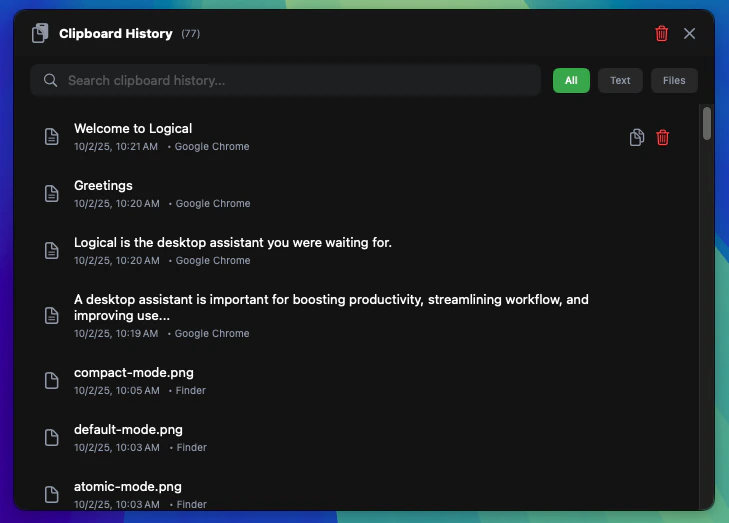
Task: Select the Welcome to Logical text
Action: tap(133, 128)
